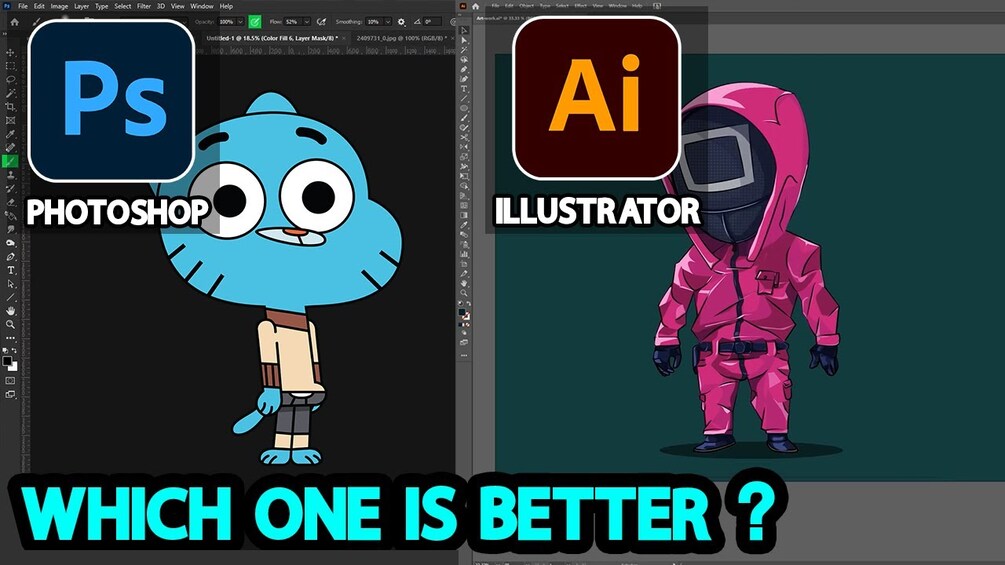This screenshot has height=565, width=1005.
Task: Close the Untitled-1 document tab
Action: click(x=344, y=38)
